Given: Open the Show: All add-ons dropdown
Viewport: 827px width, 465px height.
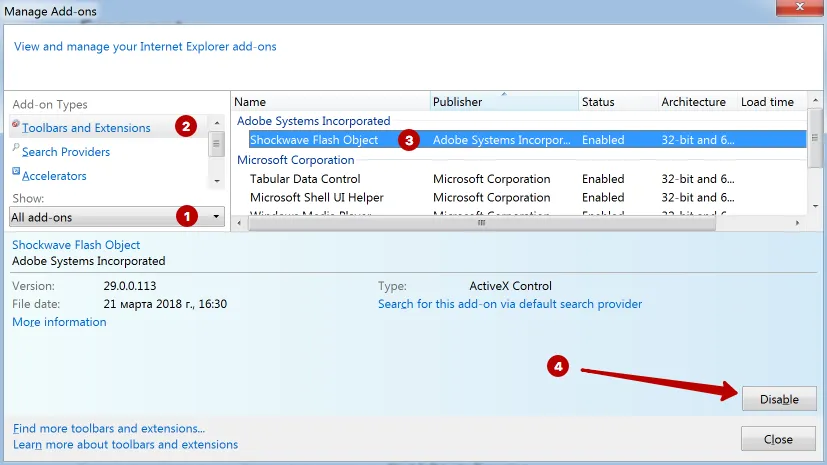Looking at the screenshot, I should tap(117, 217).
